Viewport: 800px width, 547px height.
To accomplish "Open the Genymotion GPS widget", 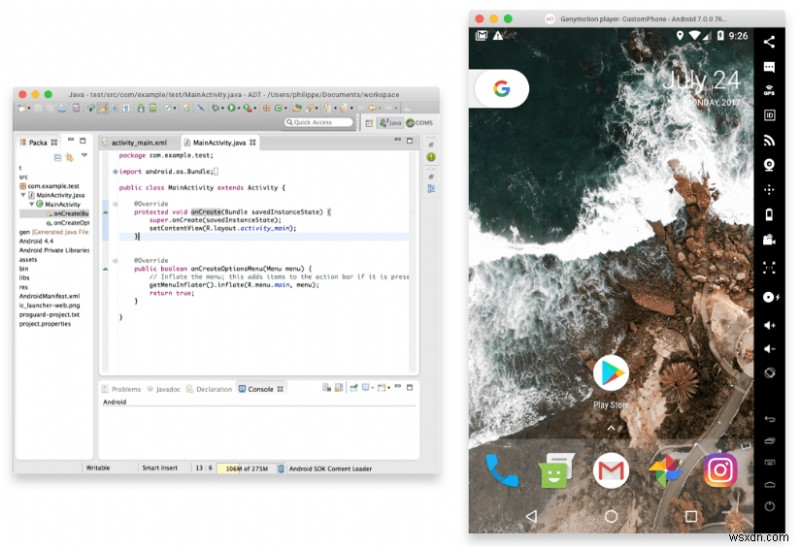I will (769, 91).
